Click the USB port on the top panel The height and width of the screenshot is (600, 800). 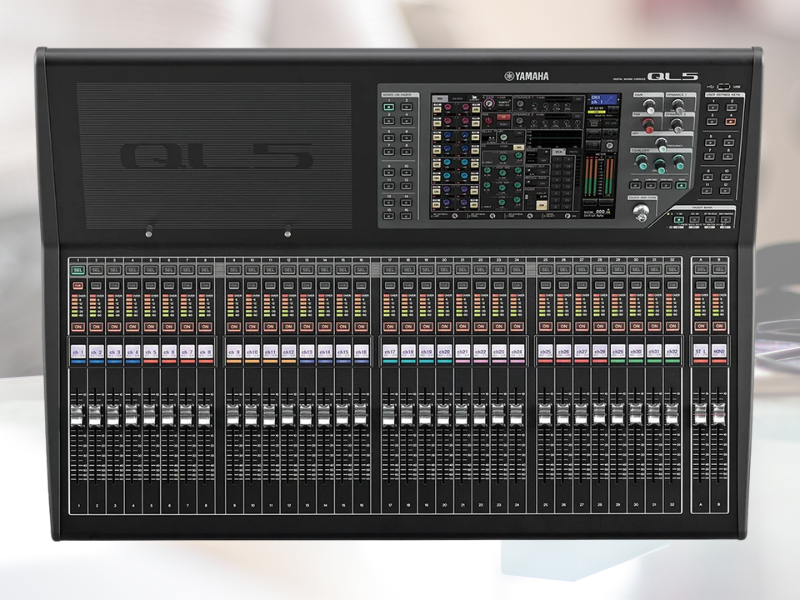[723, 86]
